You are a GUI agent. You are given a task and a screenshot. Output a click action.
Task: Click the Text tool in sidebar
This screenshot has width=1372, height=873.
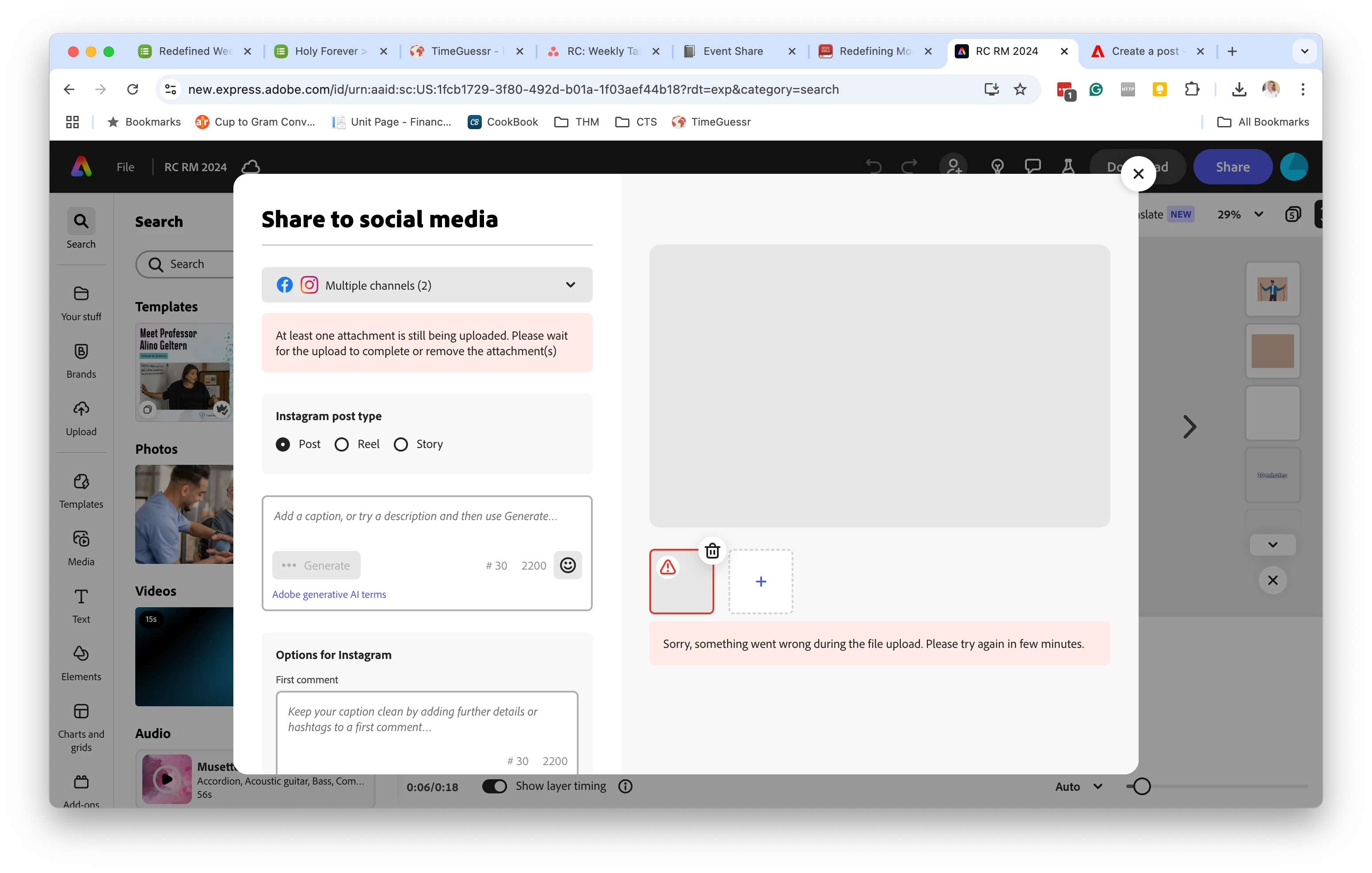(81, 605)
